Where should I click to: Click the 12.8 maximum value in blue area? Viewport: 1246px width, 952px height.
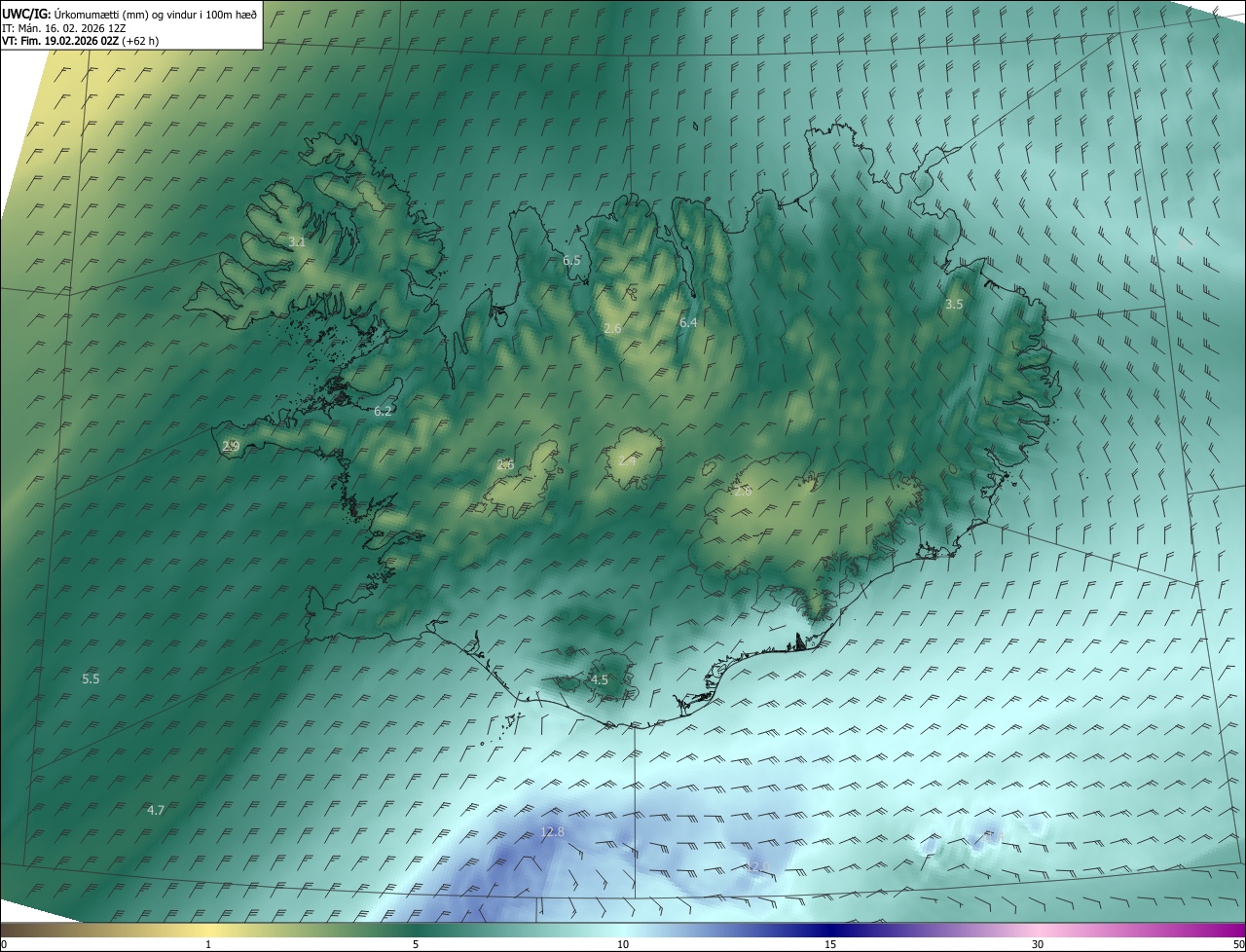552,831
